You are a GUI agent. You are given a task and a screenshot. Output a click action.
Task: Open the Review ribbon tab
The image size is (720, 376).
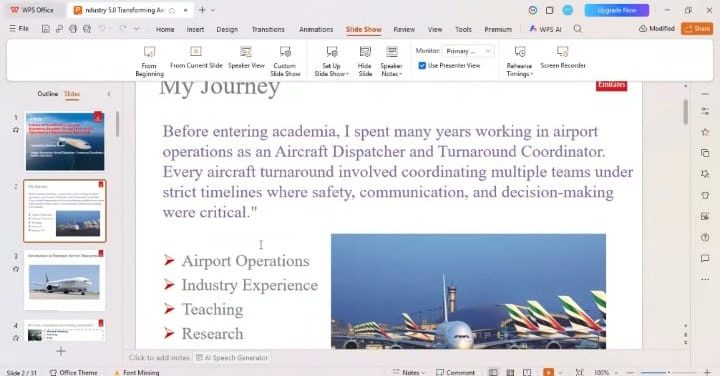pos(404,29)
